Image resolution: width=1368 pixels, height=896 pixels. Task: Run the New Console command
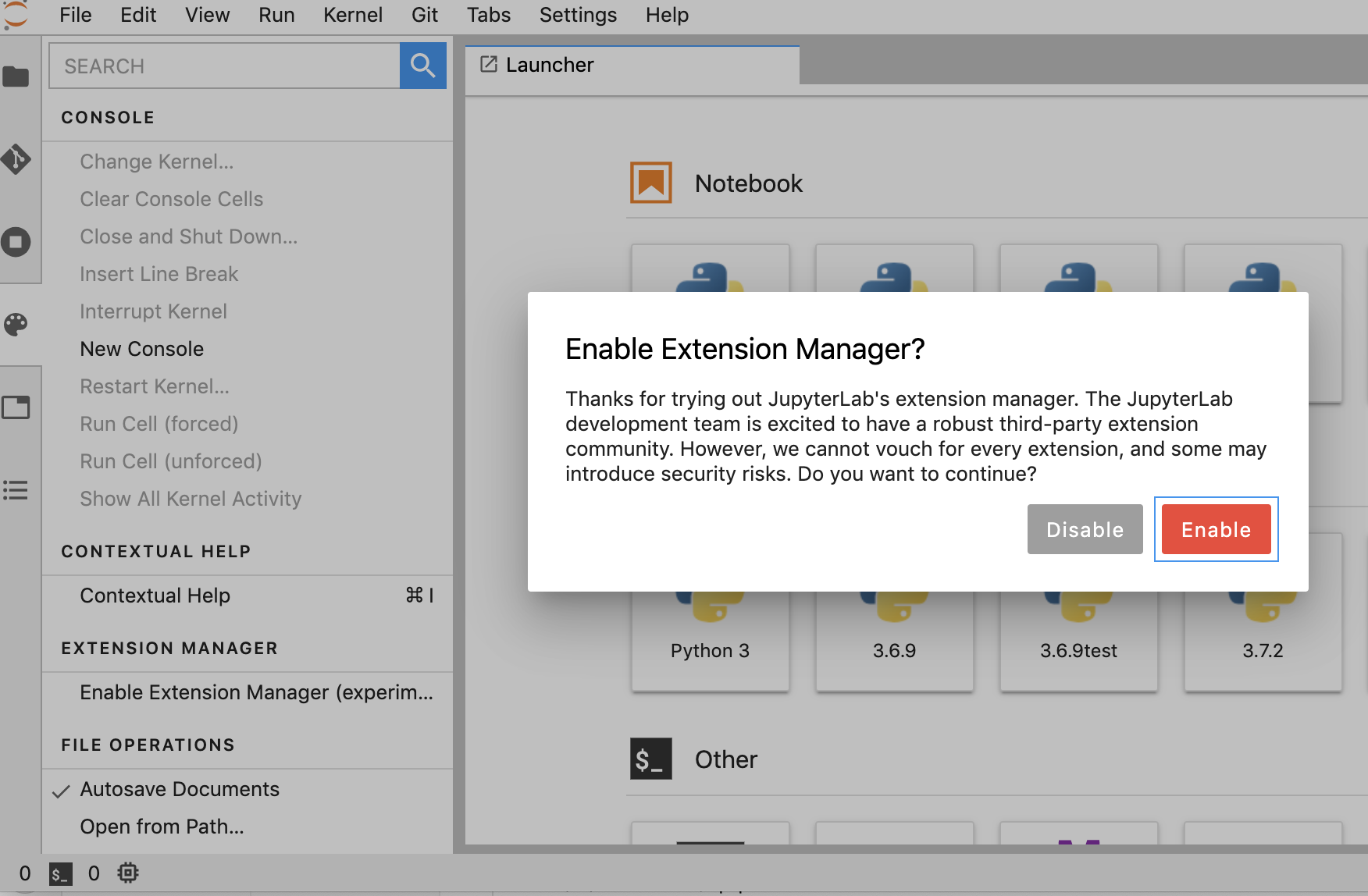click(247, 349)
